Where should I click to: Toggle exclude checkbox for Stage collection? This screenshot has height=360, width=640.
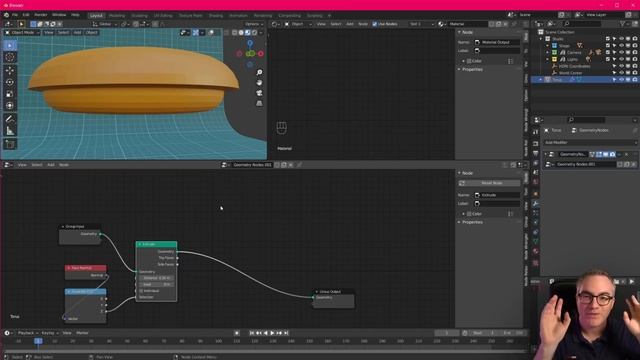pyautogui.click(x=608, y=46)
